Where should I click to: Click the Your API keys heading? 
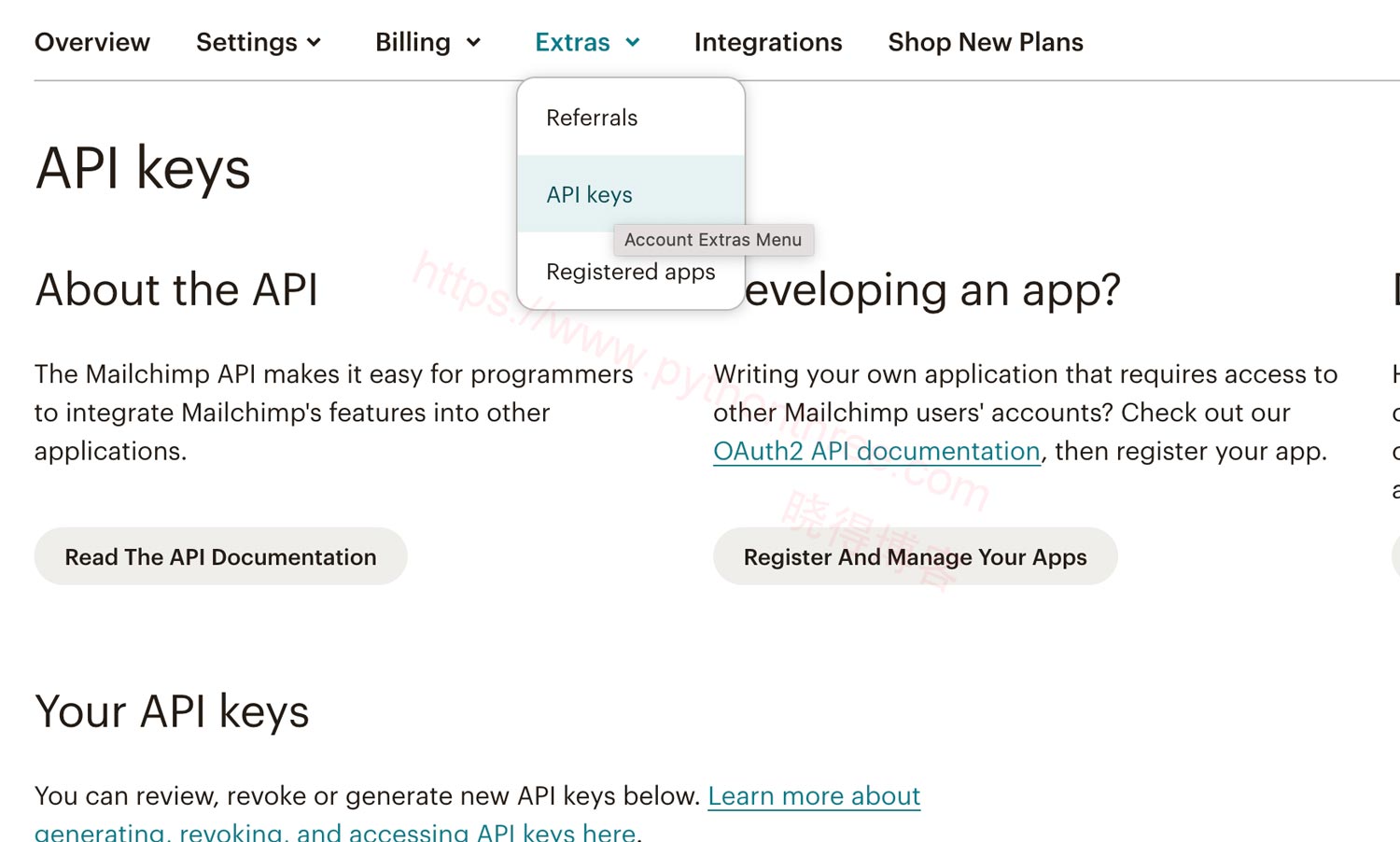172,711
